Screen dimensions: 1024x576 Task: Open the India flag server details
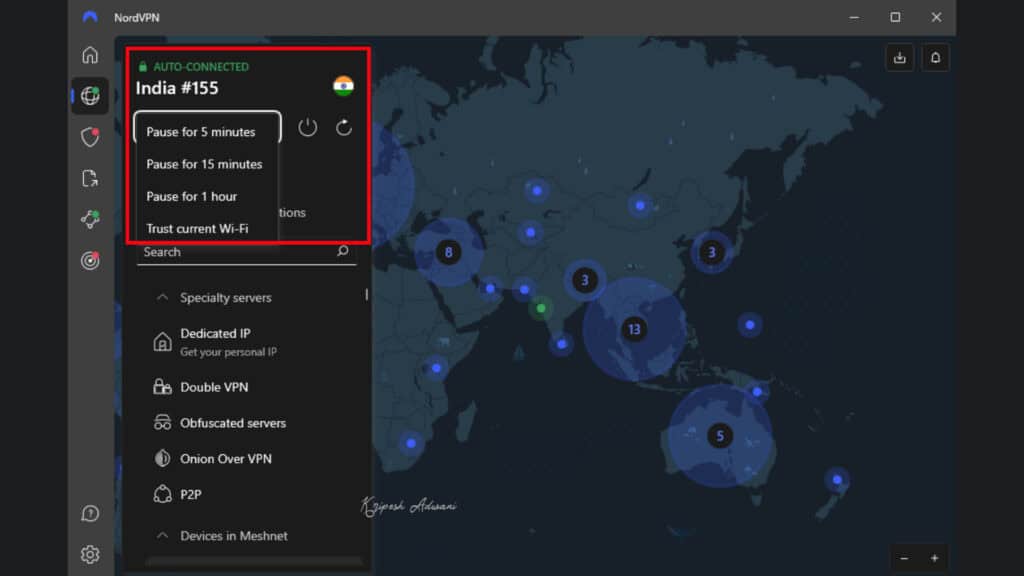(x=345, y=87)
